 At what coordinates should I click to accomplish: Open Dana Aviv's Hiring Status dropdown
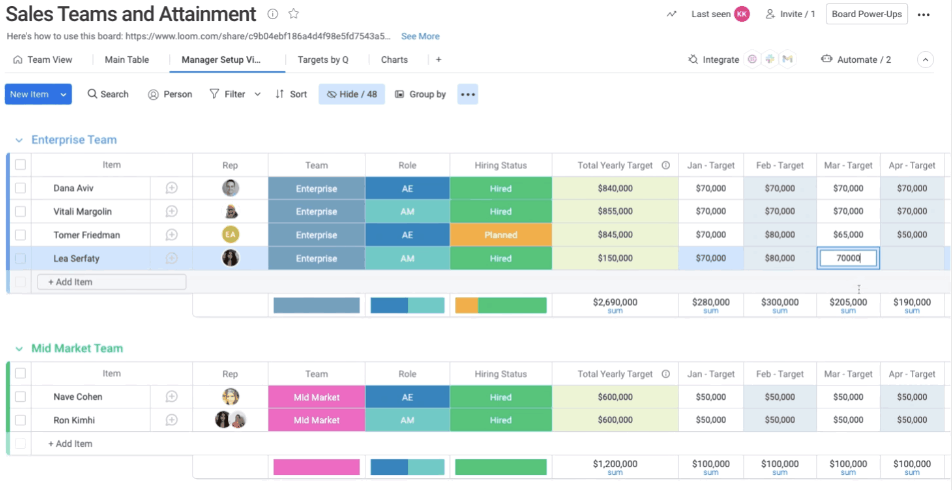point(501,188)
